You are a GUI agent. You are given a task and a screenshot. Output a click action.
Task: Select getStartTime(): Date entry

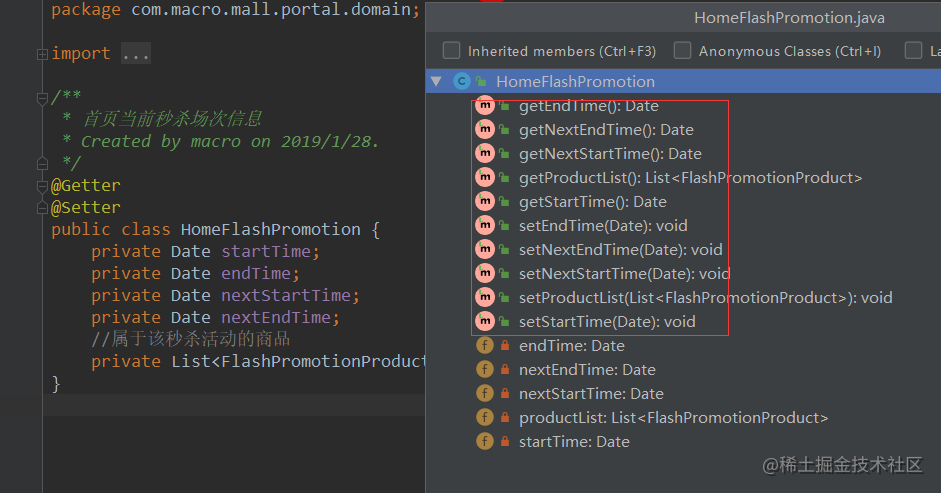(593, 202)
